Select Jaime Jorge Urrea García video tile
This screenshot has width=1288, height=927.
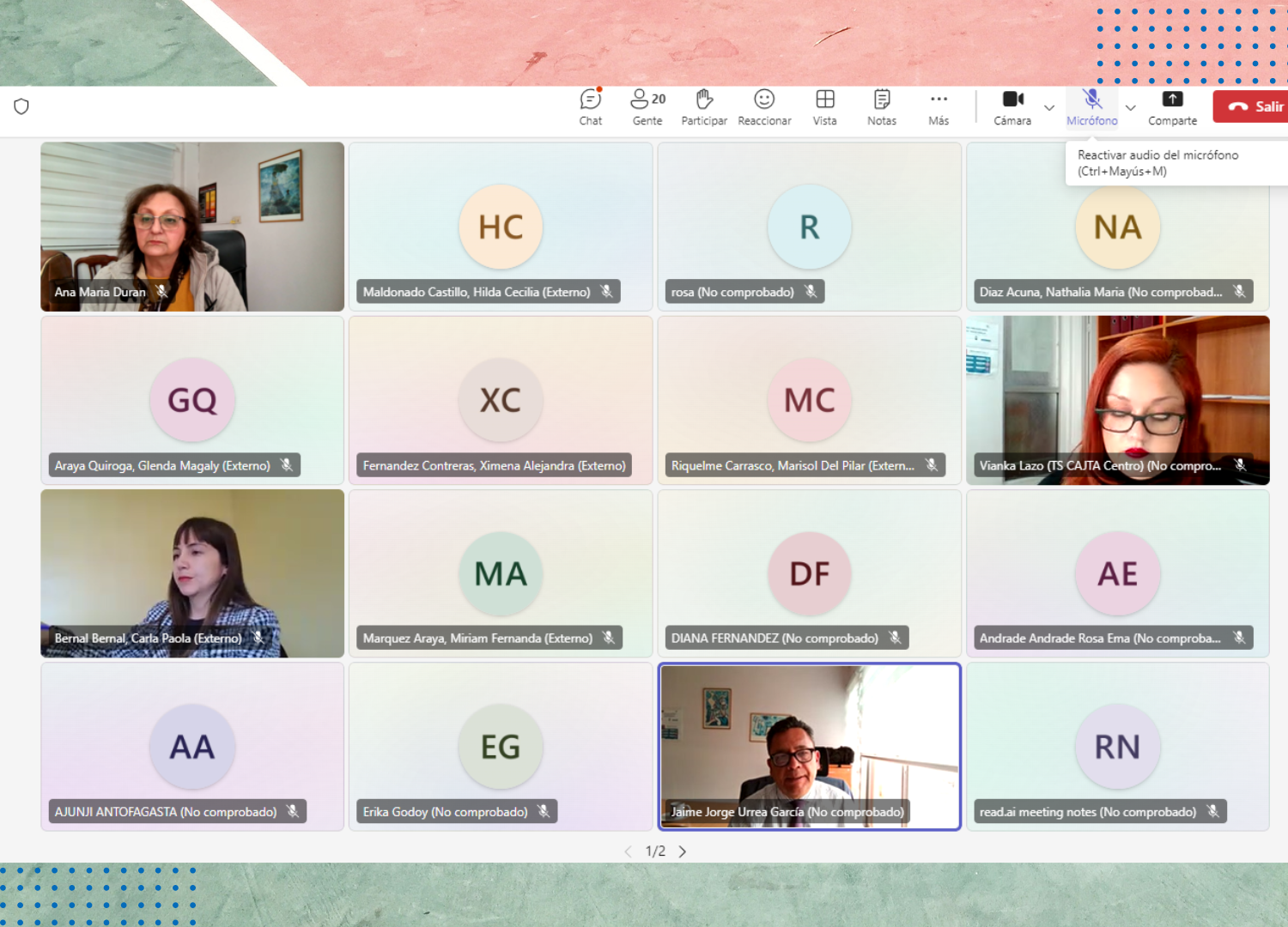[809, 746]
